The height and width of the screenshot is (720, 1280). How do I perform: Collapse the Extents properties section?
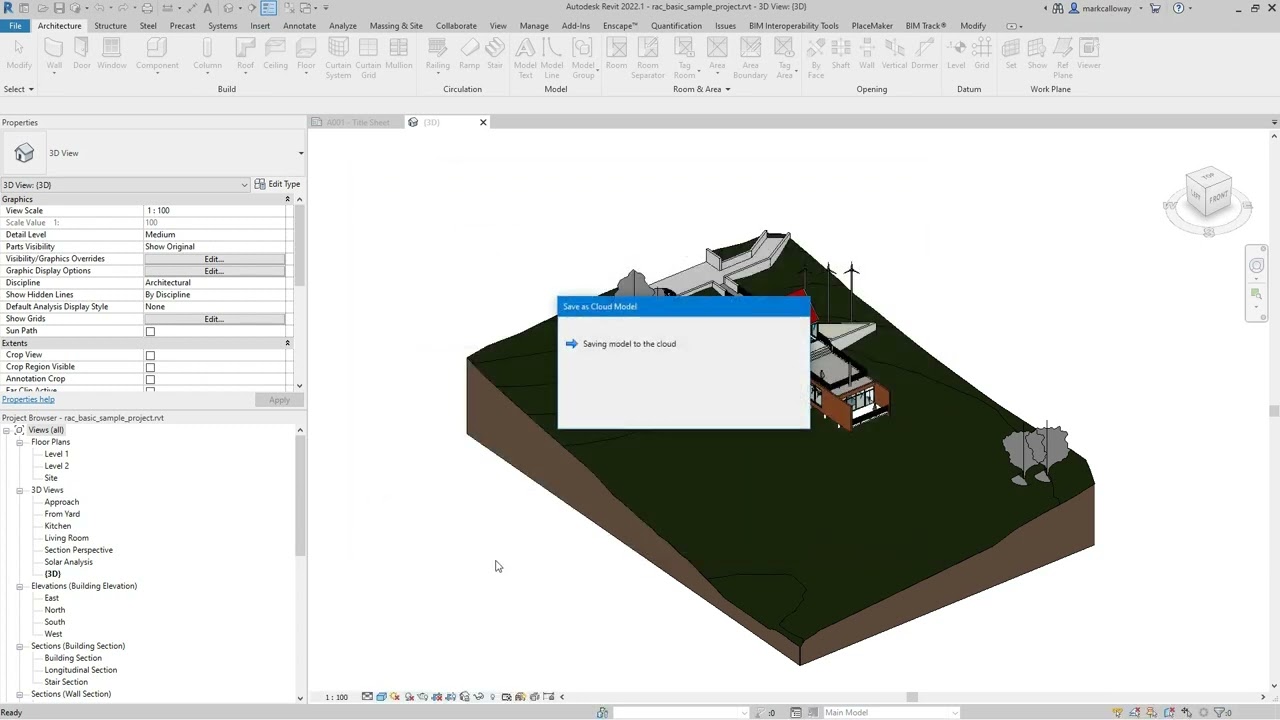point(287,343)
